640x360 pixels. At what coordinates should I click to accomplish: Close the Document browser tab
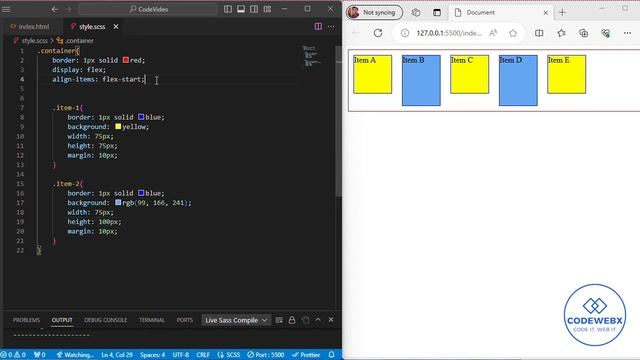pos(545,13)
